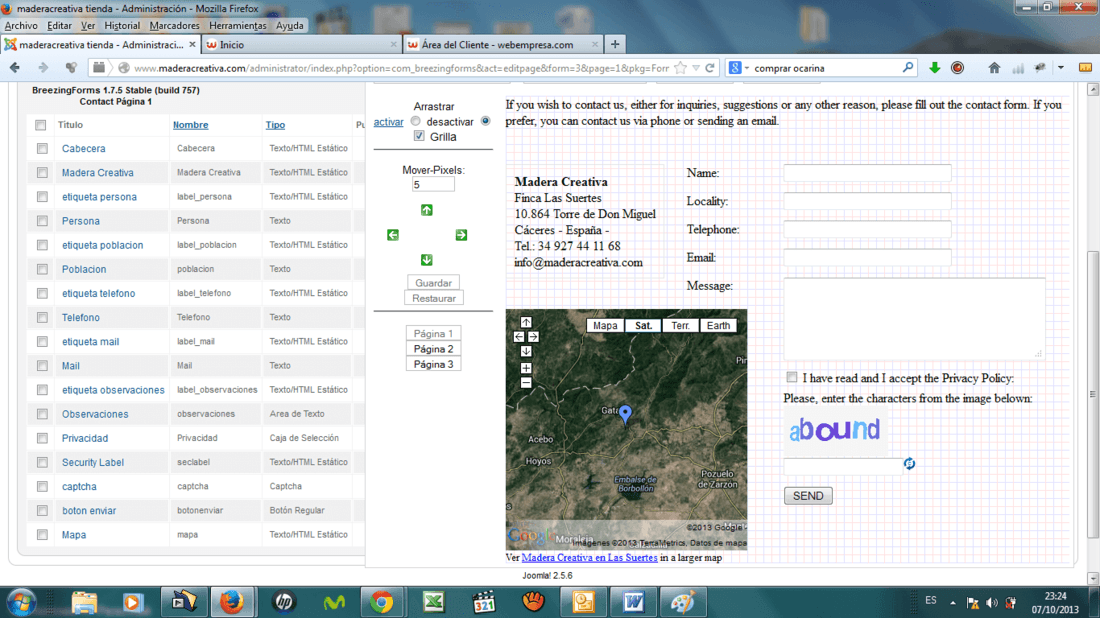Click the Name input field
Screen dimensions: 1100x618
tap(867, 173)
